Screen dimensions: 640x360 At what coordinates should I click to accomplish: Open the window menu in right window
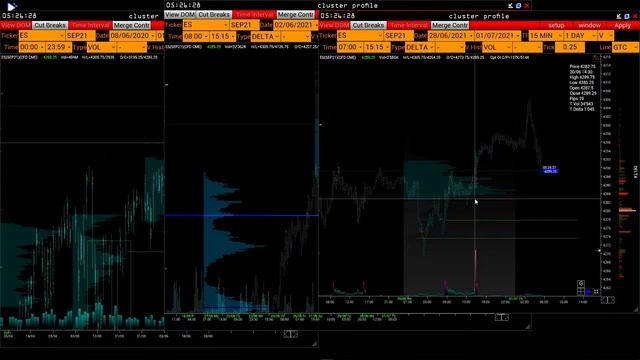pos(589,25)
